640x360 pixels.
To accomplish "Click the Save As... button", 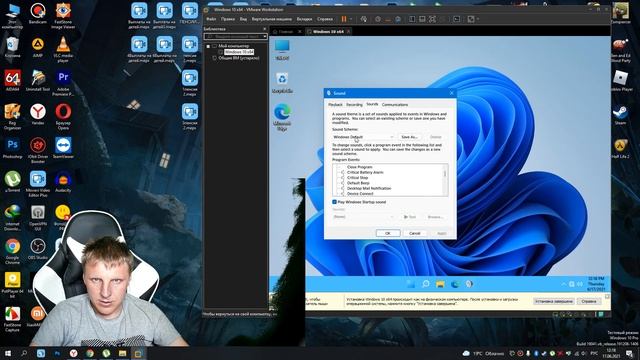I will 409,137.
